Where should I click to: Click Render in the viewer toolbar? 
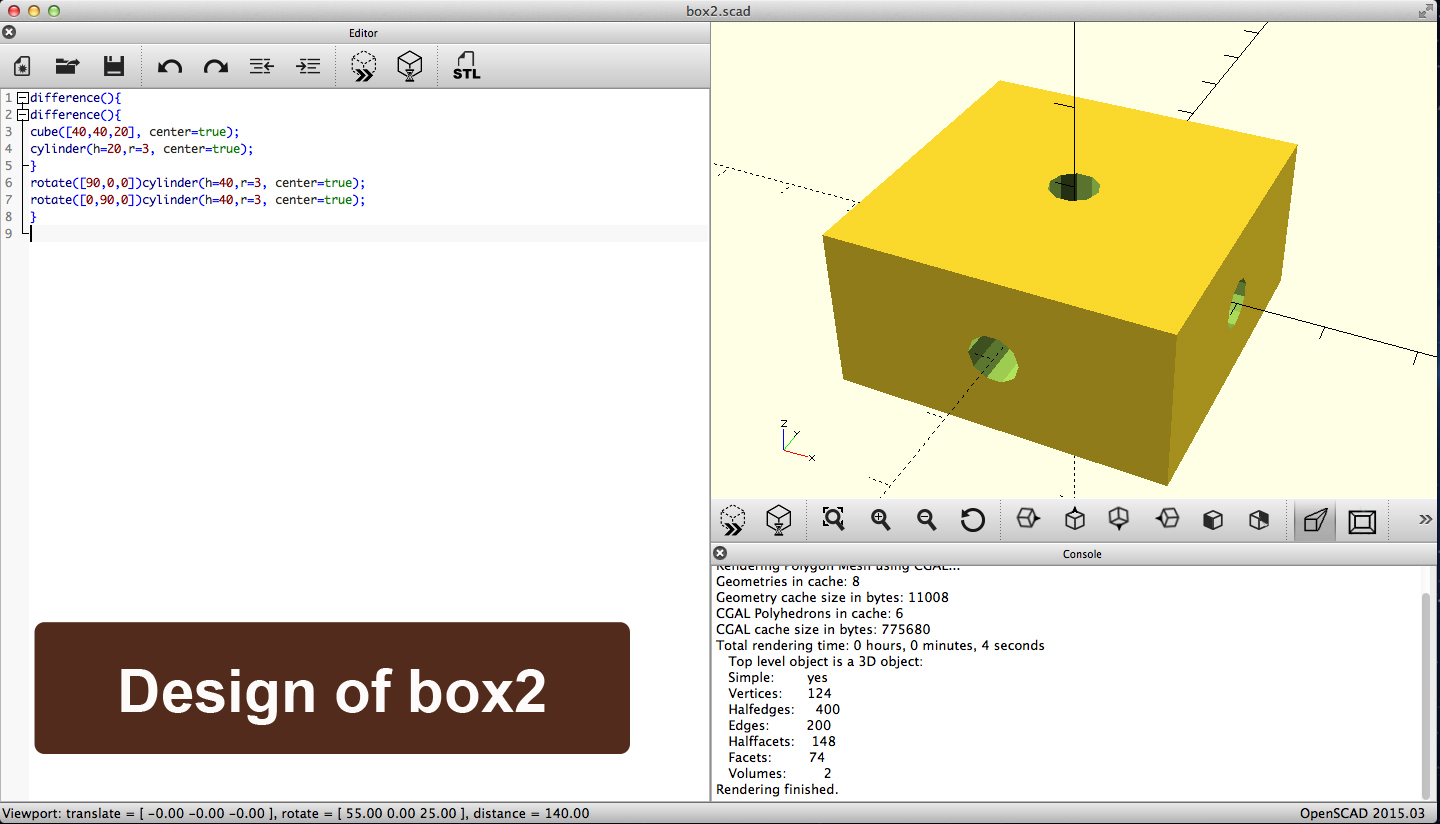pos(779,520)
